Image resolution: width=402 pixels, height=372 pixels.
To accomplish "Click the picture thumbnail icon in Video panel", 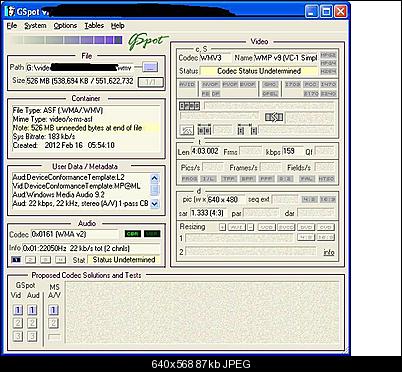I will pos(186,130).
